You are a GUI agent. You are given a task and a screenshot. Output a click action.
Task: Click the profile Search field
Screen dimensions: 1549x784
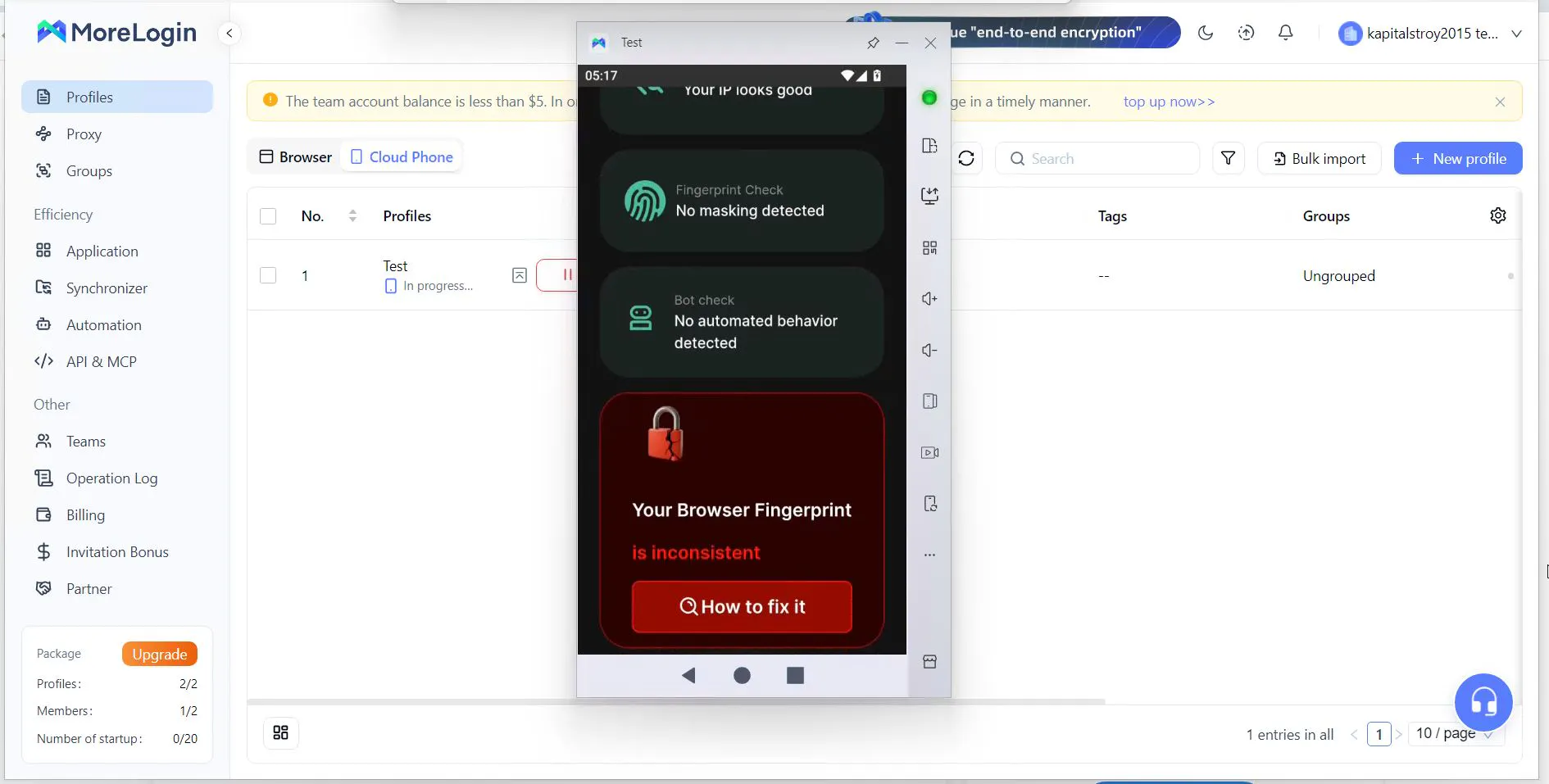pyautogui.click(x=1097, y=158)
